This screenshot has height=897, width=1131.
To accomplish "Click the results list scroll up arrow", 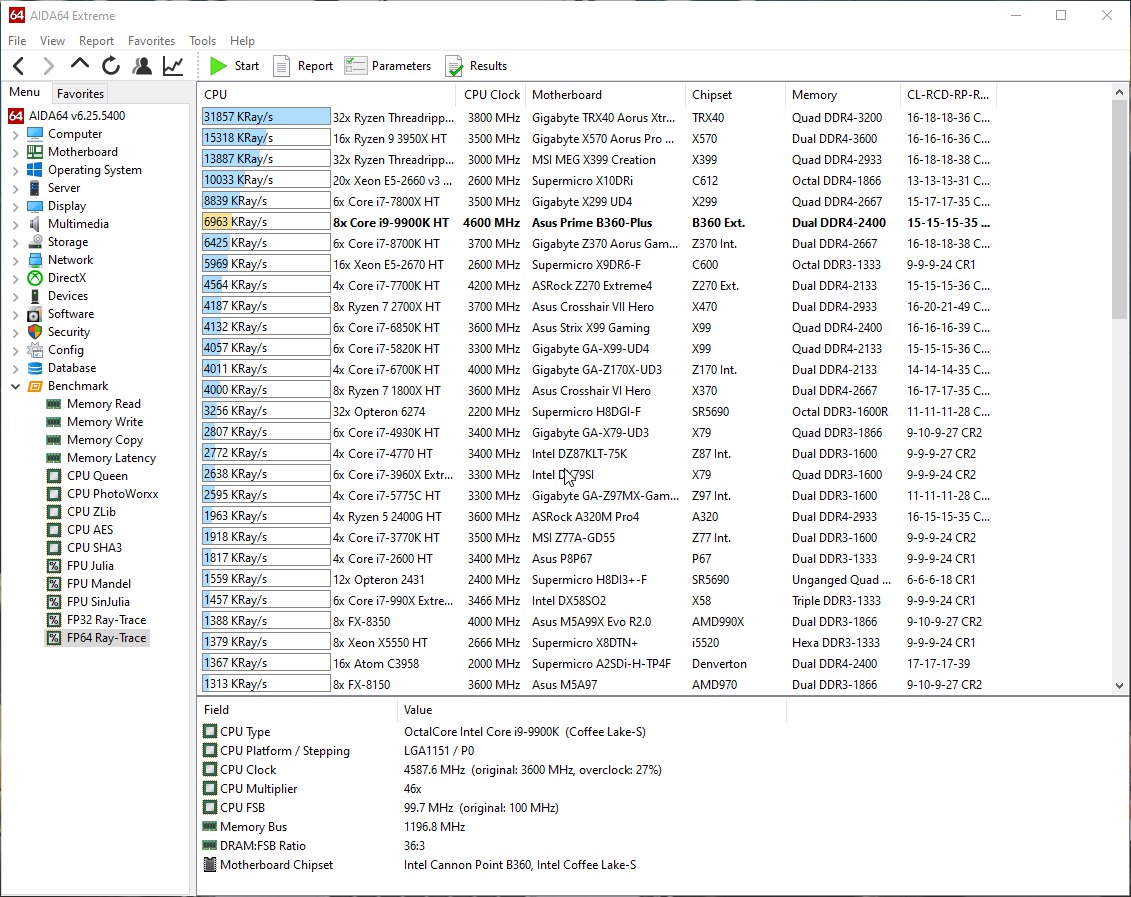I will coord(1119,92).
